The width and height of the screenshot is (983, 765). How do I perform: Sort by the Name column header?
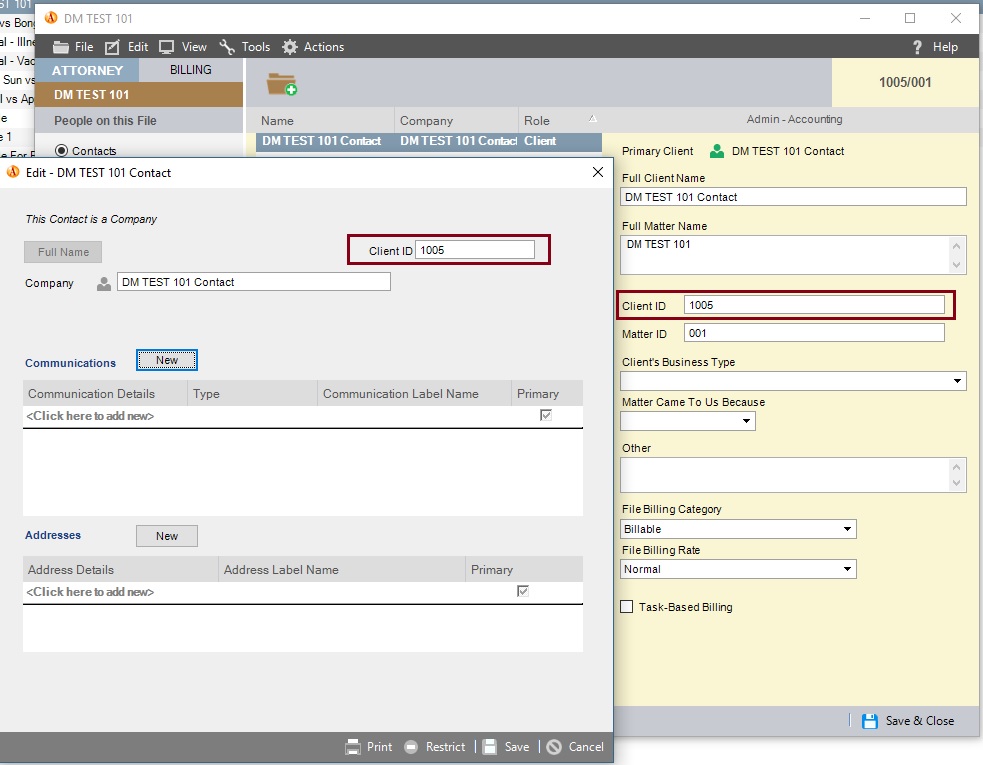tap(325, 120)
